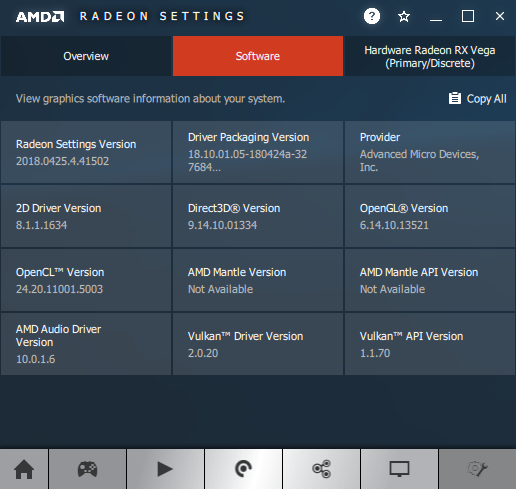Open the Home section icon

pos(24,469)
